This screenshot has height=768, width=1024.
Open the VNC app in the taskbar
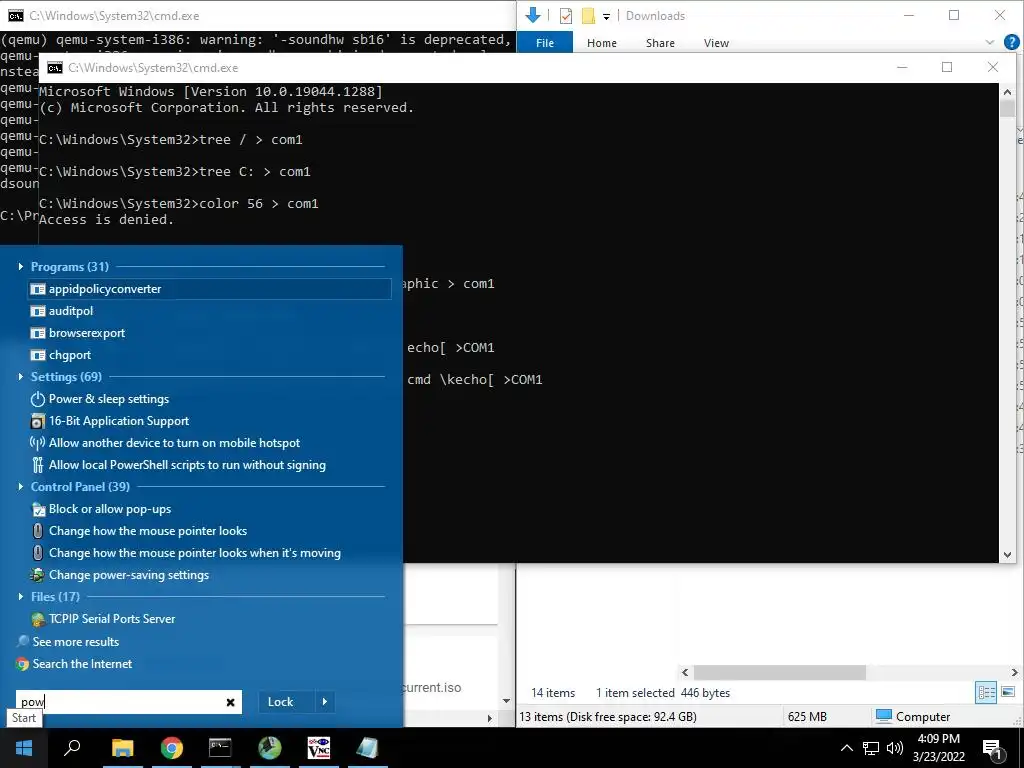click(318, 748)
